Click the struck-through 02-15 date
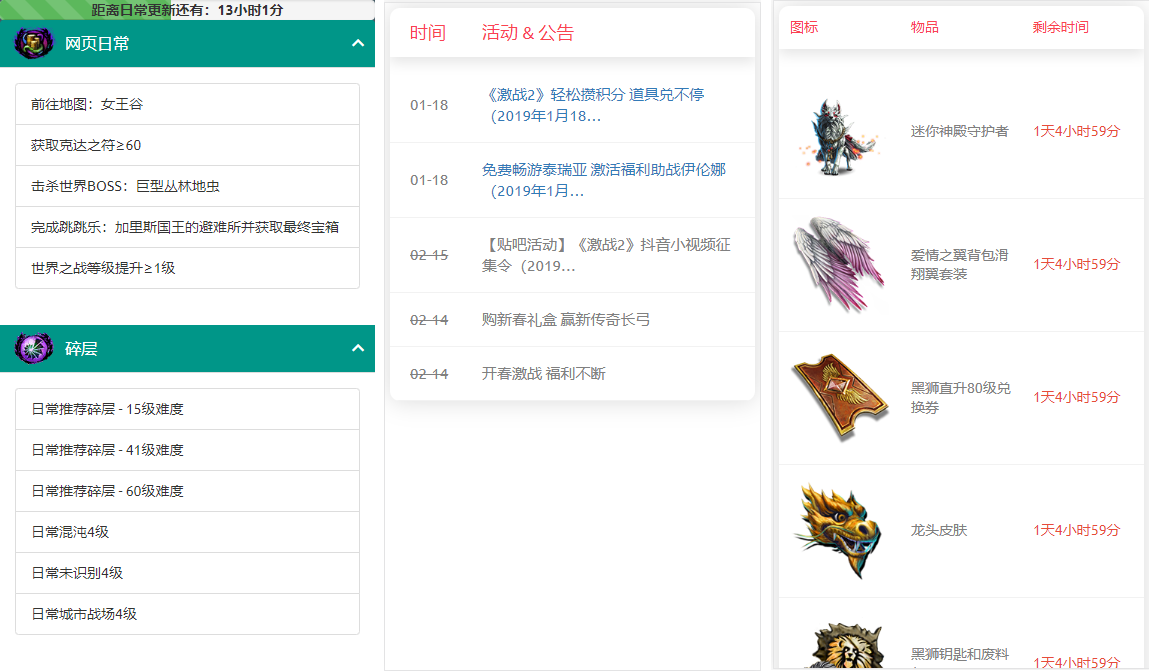The width and height of the screenshot is (1150, 671). point(429,255)
